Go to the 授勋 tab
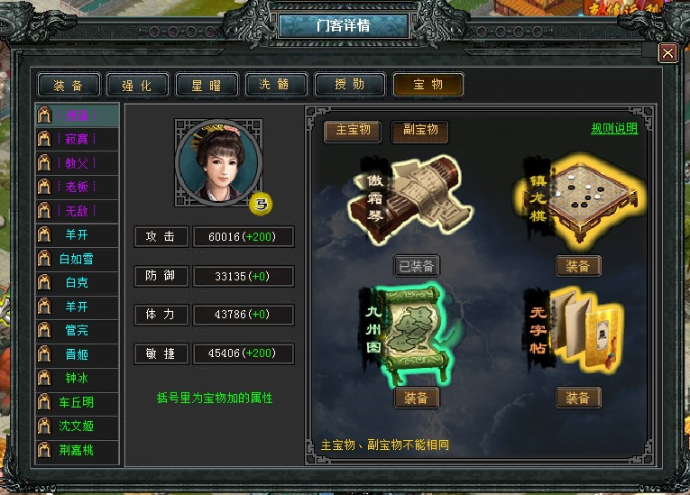The height and width of the screenshot is (495, 690). click(x=350, y=84)
